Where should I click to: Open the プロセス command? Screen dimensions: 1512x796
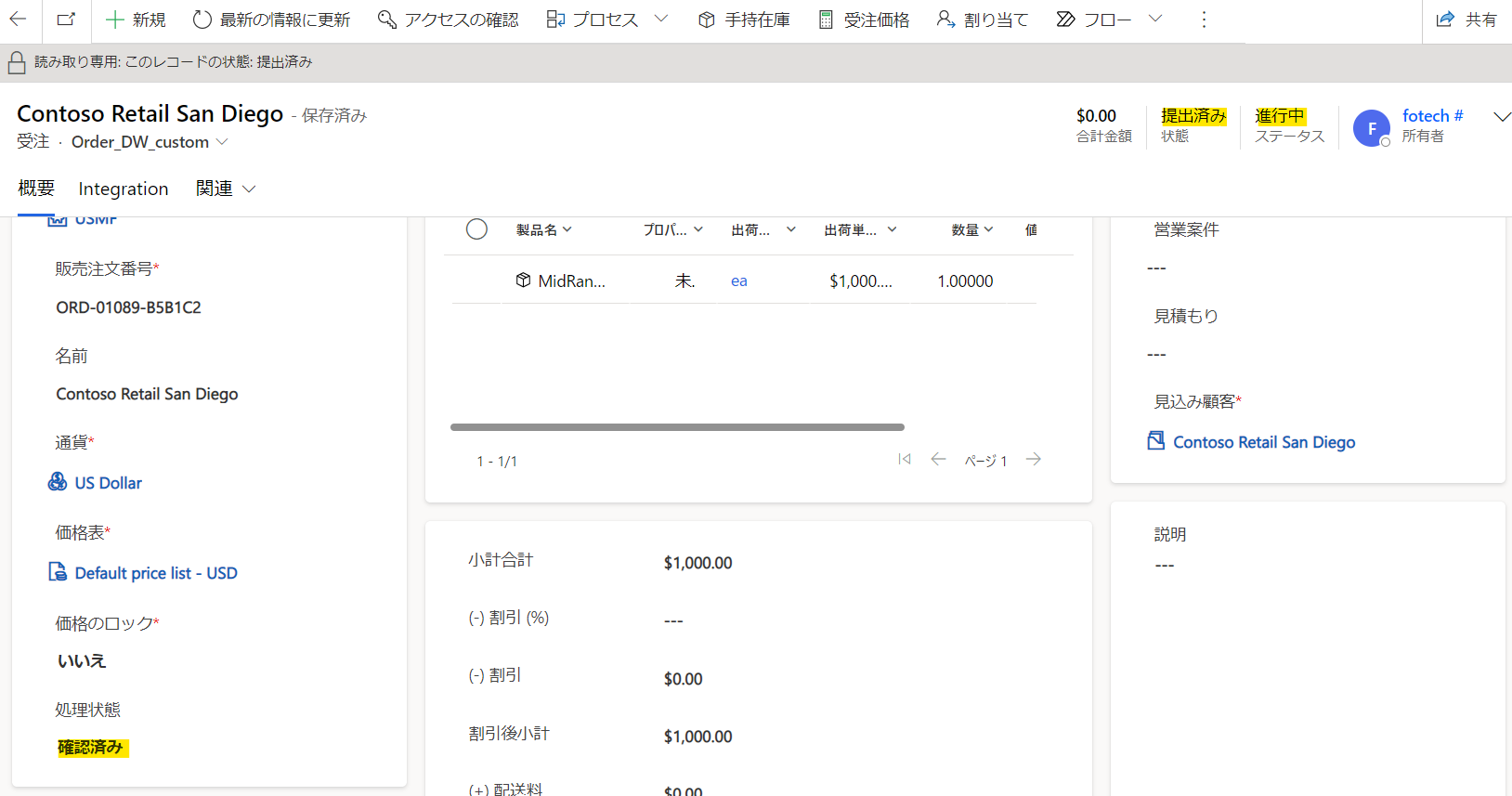[593, 20]
